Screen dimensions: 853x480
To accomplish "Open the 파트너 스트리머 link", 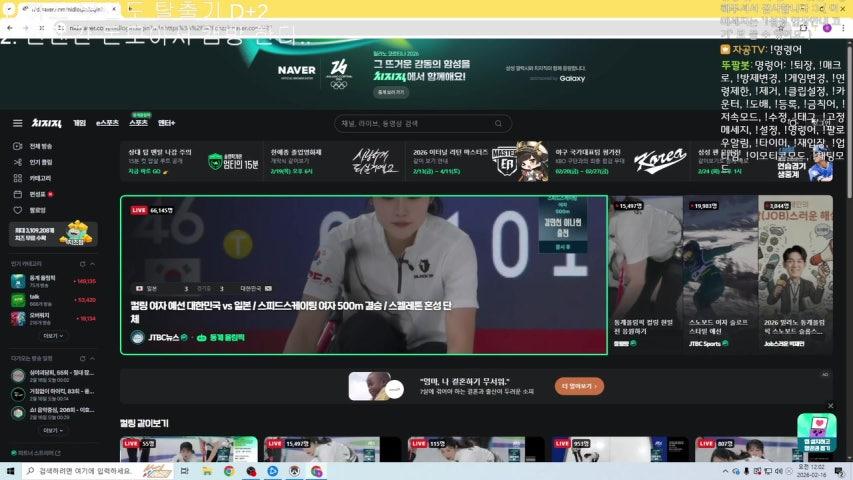I will click(x=36, y=453).
